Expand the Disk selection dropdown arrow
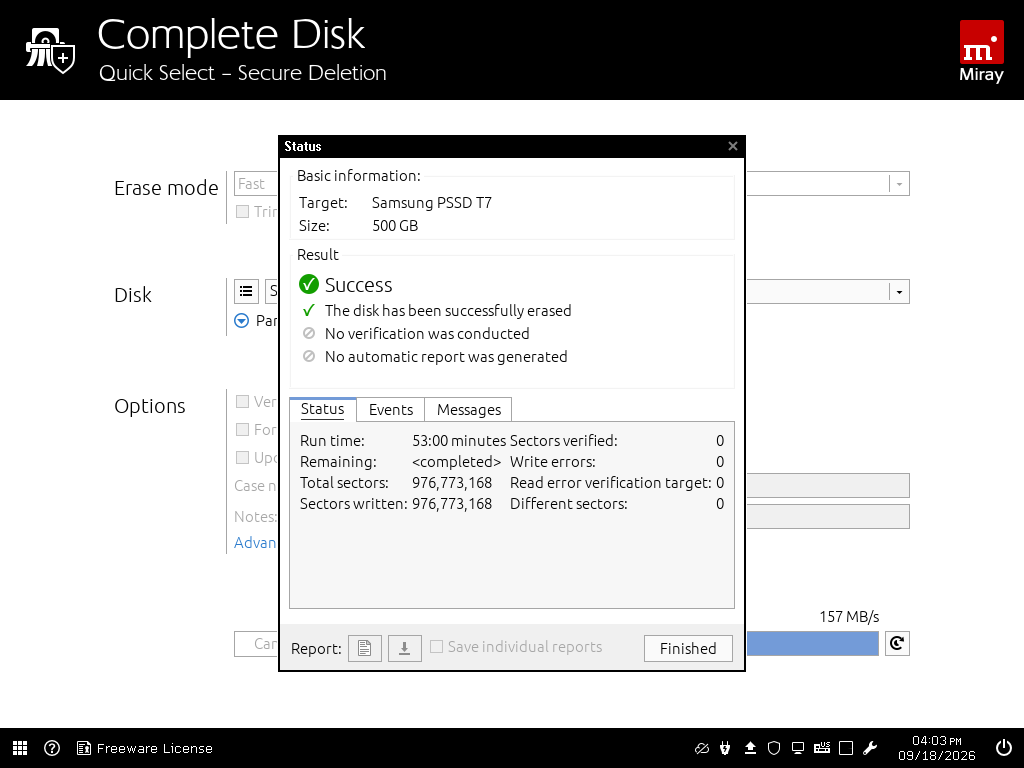The height and width of the screenshot is (768, 1024). tap(899, 292)
